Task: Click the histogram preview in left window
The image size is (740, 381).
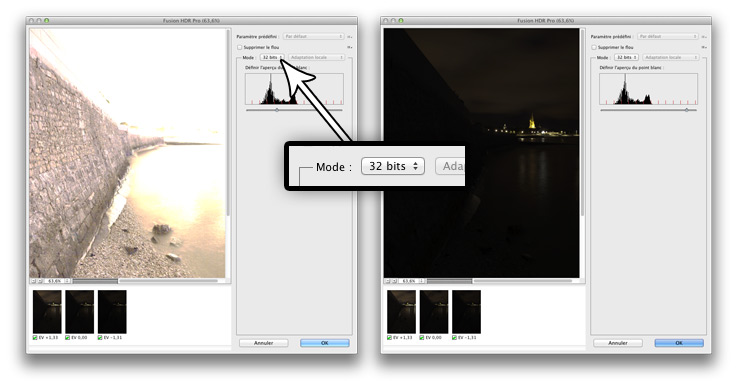Action: click(x=294, y=89)
